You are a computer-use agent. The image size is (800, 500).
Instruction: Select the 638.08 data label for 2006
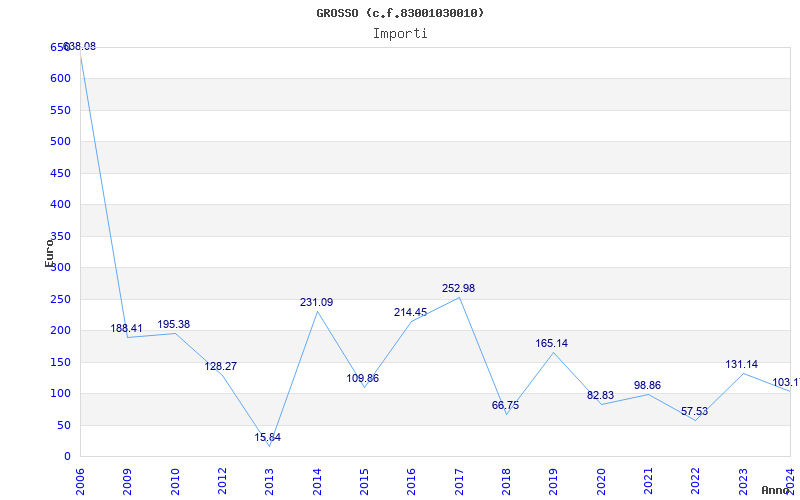[80, 46]
